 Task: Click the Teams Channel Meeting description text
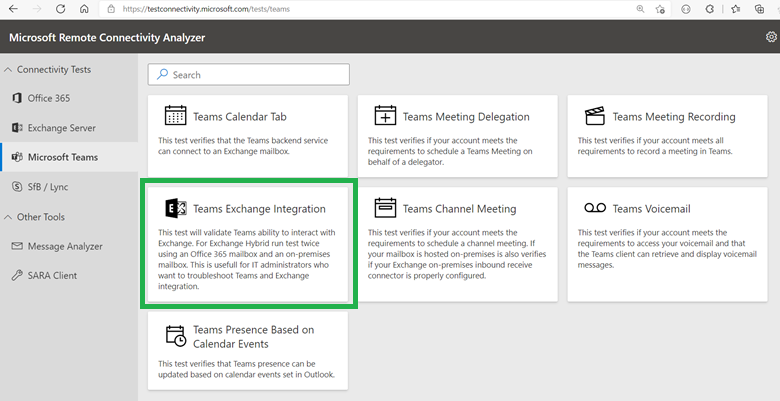tap(457, 254)
